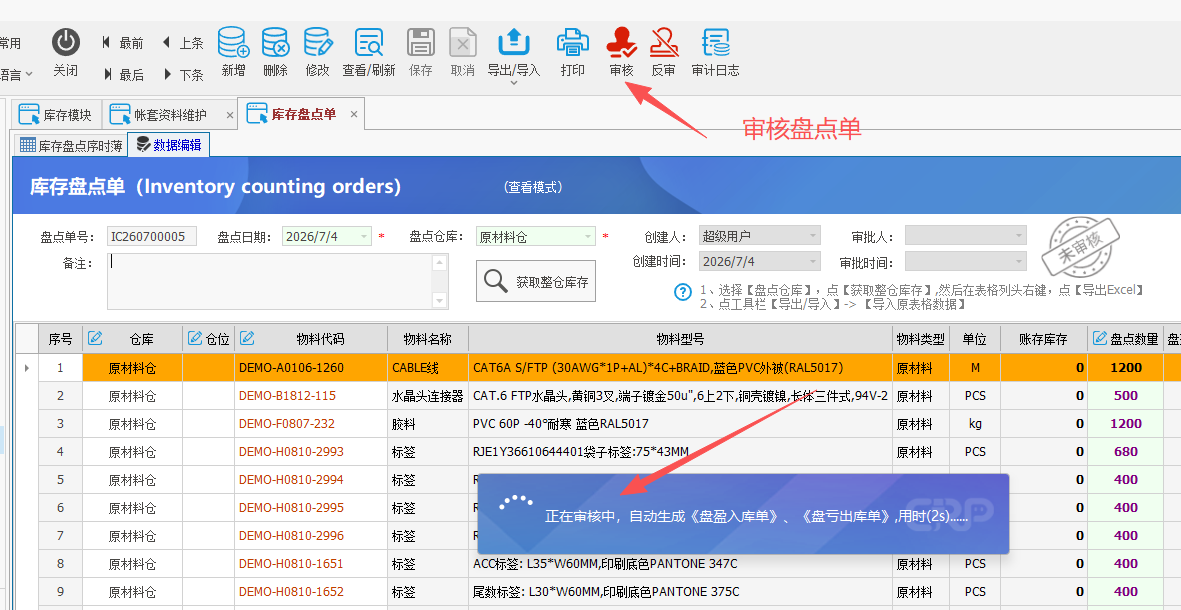Click the 反审 un-approve icon
The height and width of the screenshot is (610, 1181).
pos(664,42)
